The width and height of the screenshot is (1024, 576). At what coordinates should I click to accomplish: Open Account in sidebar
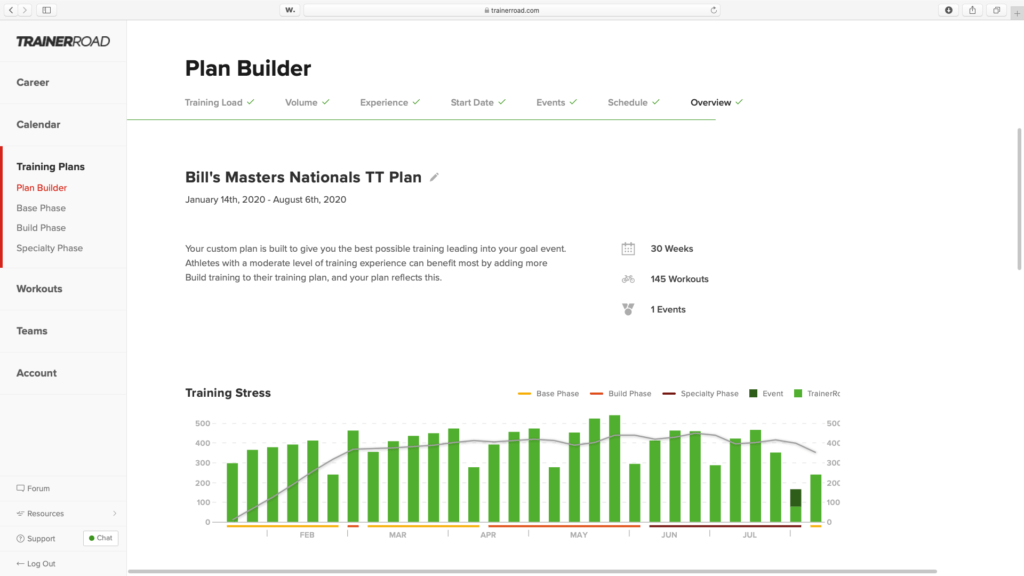(x=37, y=373)
